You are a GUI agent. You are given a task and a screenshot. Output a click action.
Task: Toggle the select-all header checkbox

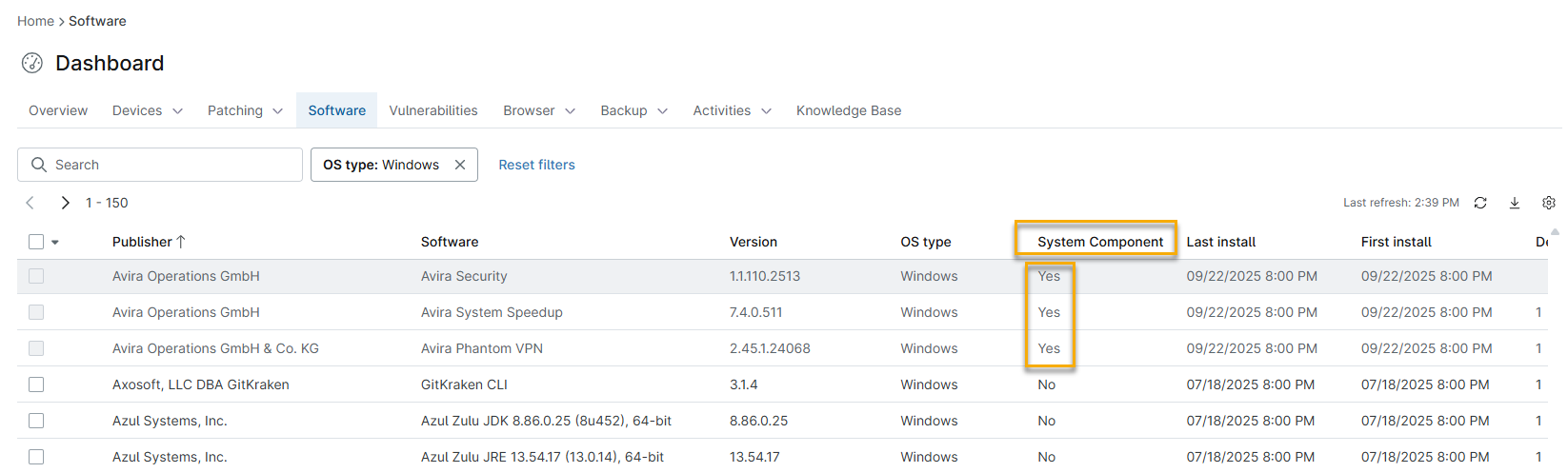point(36,242)
